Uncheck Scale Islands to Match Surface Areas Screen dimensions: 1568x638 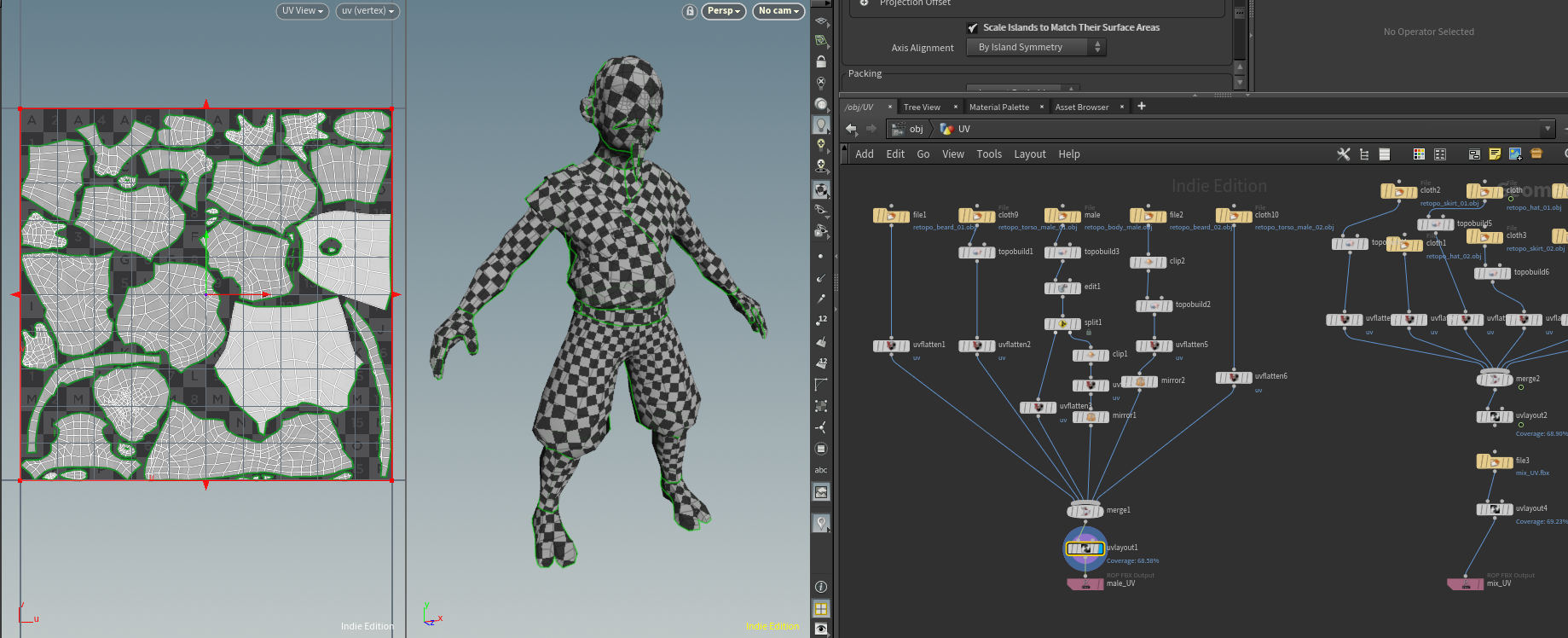pos(973,28)
